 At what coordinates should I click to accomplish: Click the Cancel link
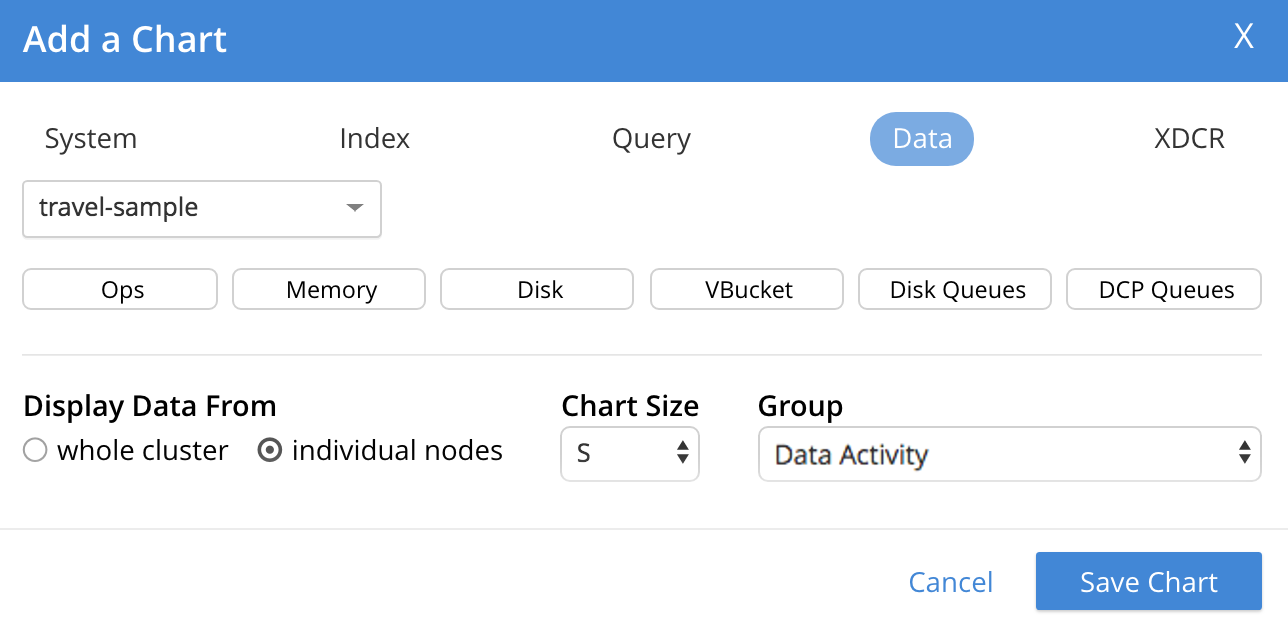click(950, 582)
